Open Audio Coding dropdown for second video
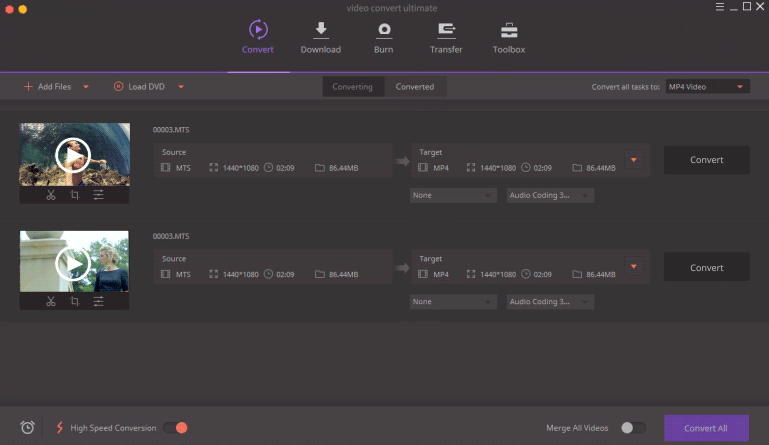 coord(550,302)
